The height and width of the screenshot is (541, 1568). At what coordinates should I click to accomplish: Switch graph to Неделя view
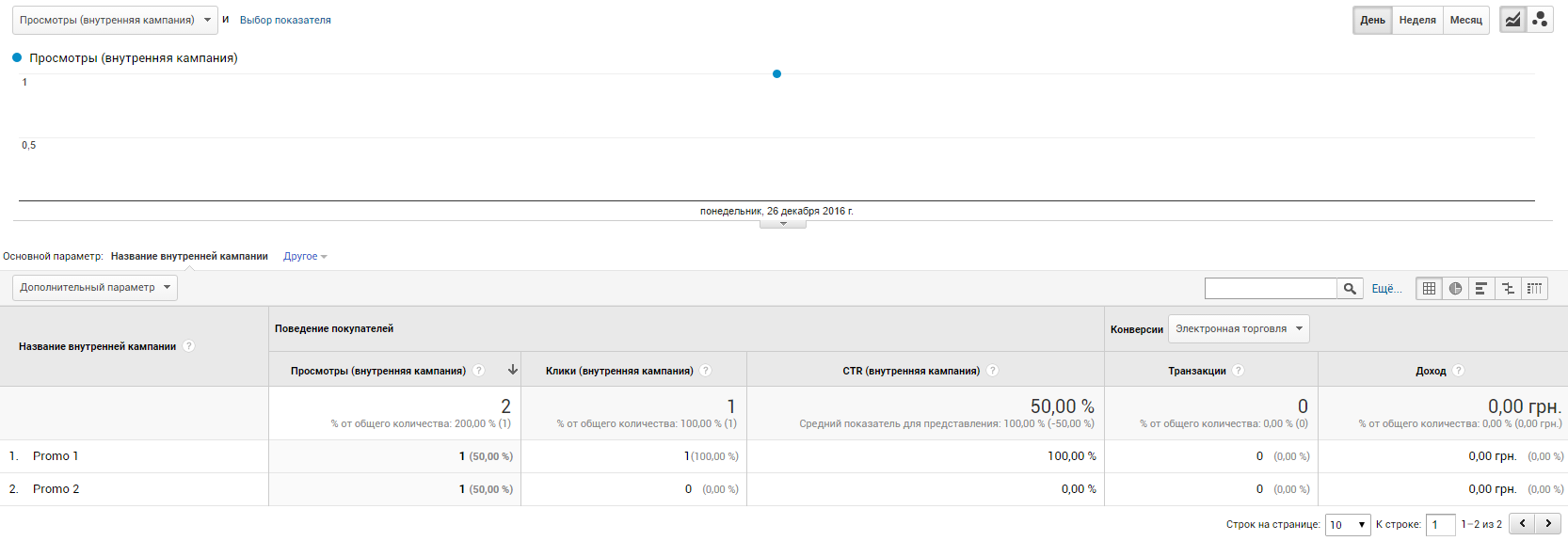[x=1417, y=20]
